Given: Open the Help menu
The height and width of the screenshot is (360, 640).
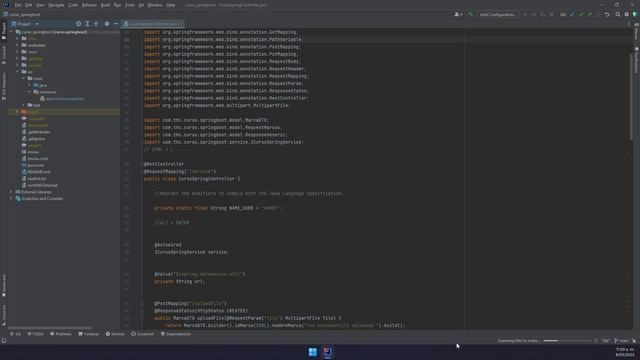Looking at the screenshot, I should 171,5.
